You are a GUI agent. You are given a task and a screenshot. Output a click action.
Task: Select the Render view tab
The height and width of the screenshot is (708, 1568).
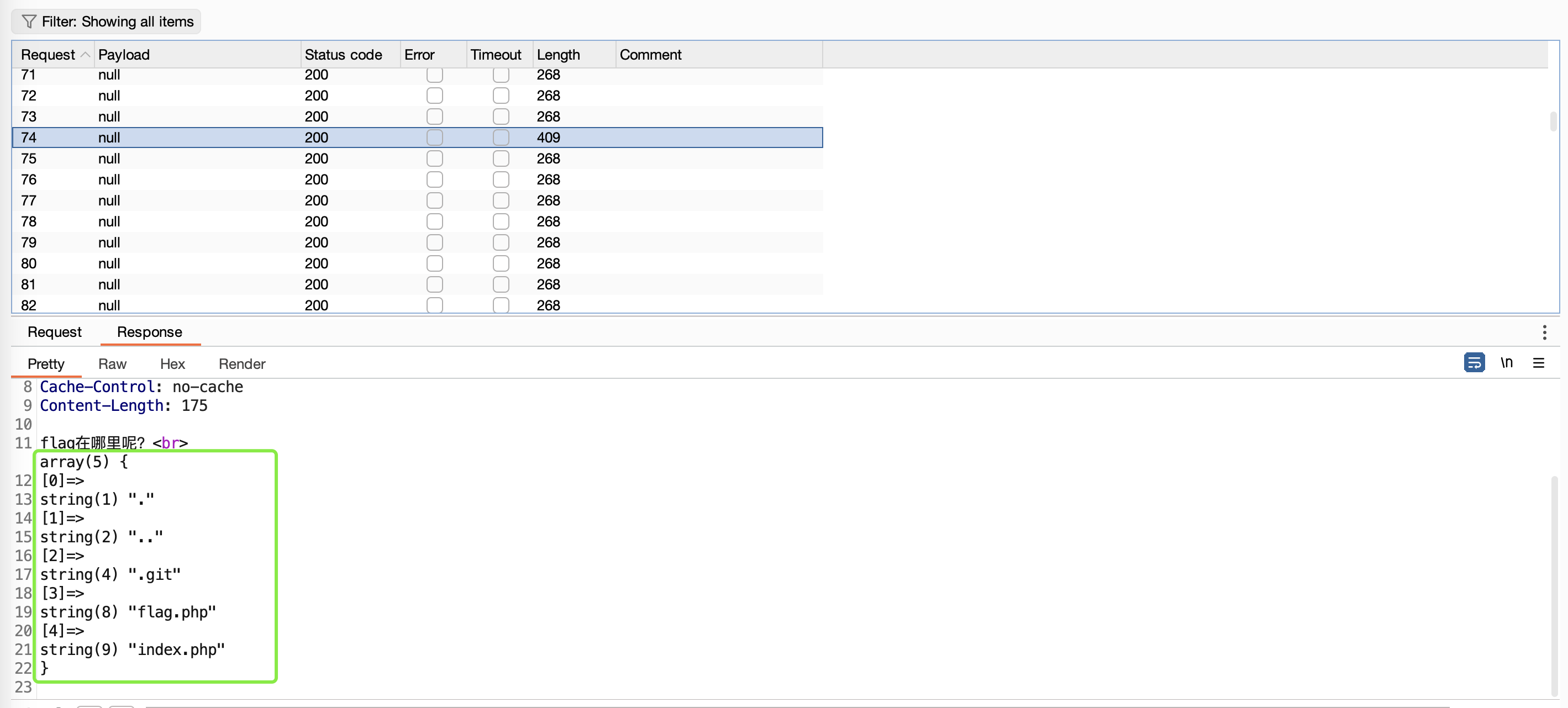coord(241,364)
